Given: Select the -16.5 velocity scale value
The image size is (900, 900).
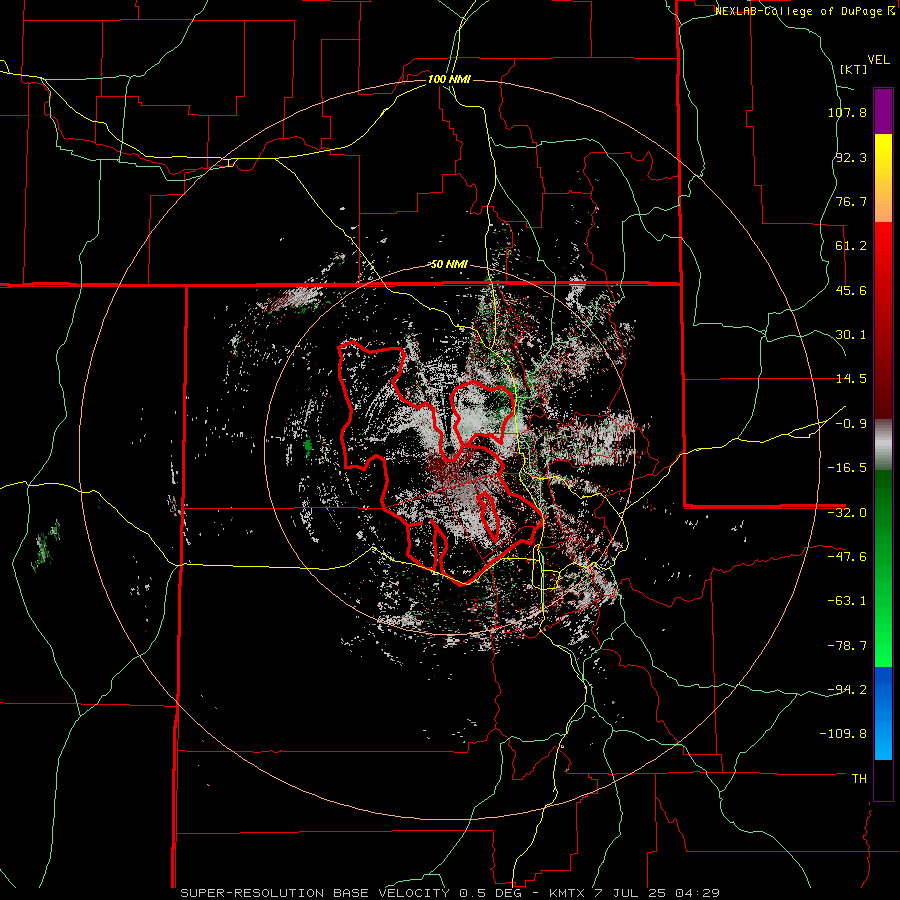Looking at the screenshot, I should click(x=847, y=468).
